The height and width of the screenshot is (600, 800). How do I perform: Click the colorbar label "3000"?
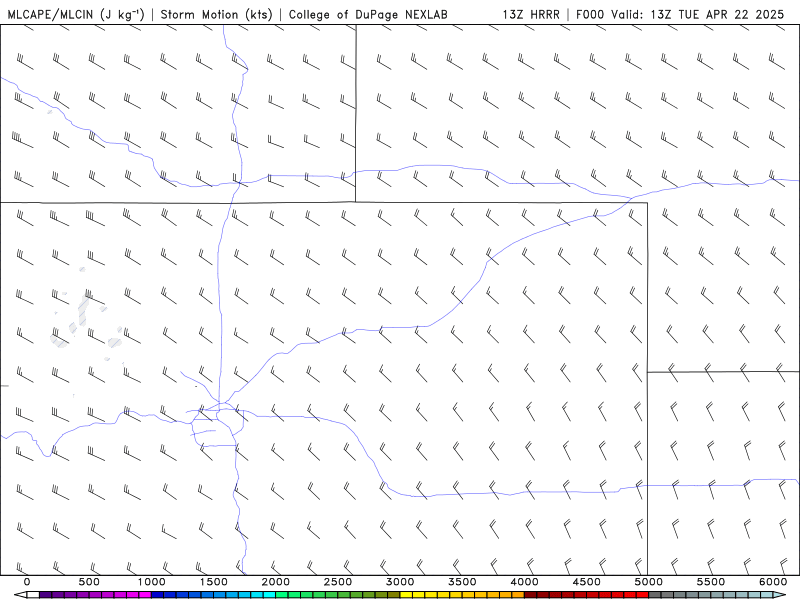click(401, 582)
